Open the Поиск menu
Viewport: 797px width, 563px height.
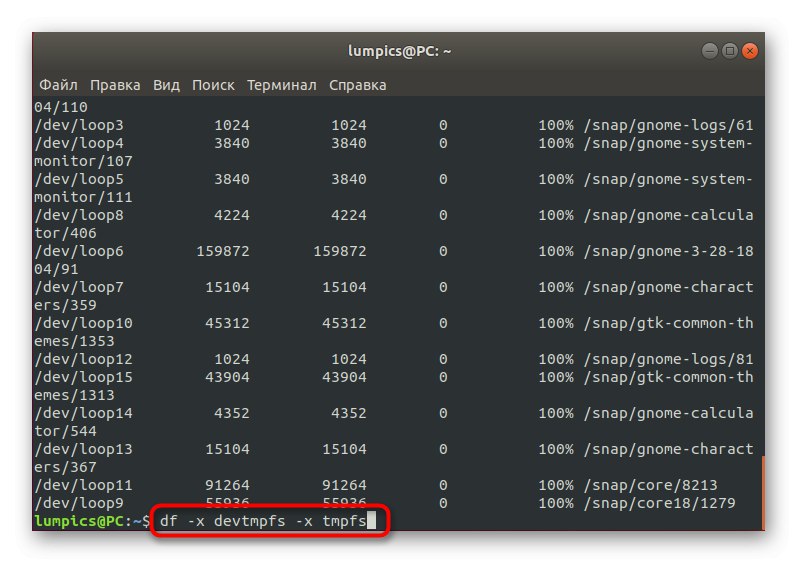point(213,85)
